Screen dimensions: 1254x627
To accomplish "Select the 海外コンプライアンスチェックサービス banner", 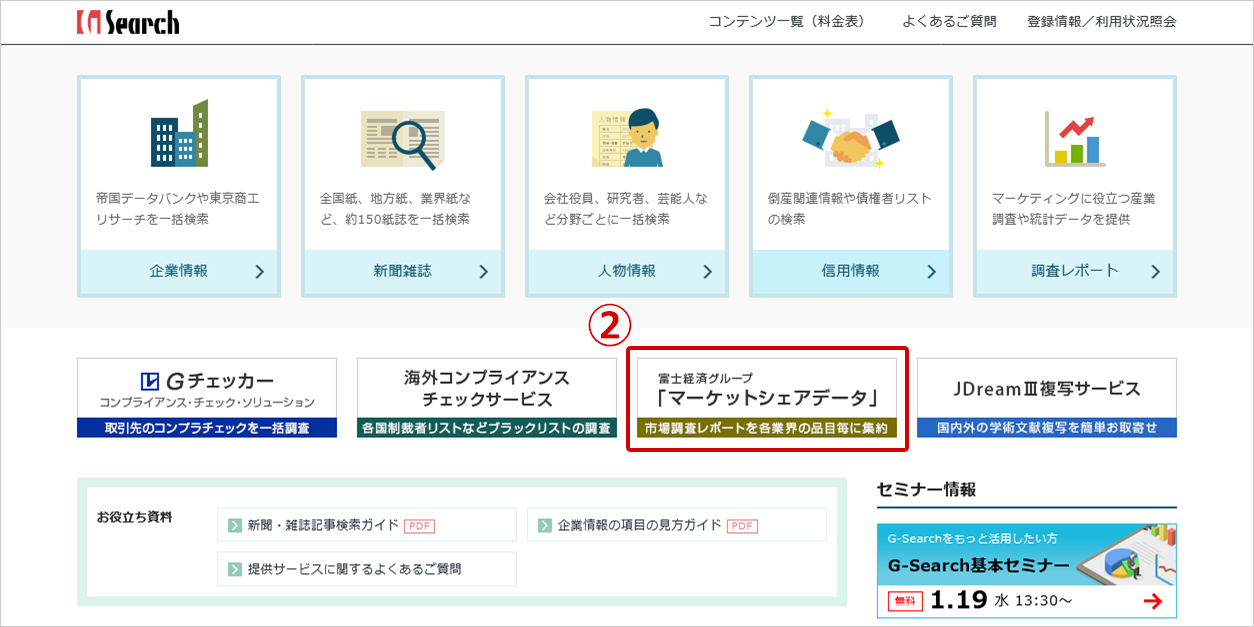I will pos(487,398).
